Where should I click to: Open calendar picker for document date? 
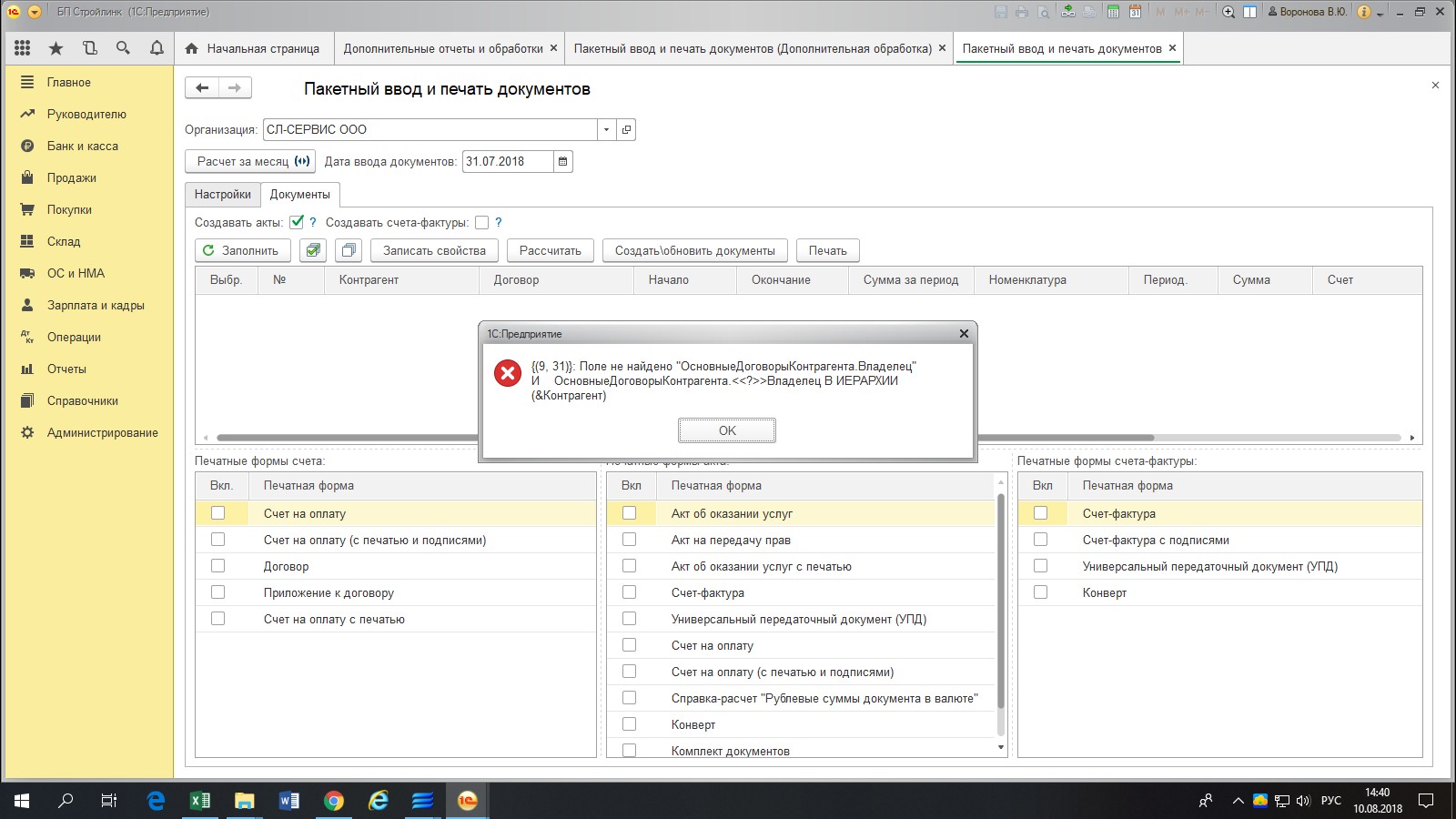[x=562, y=162]
